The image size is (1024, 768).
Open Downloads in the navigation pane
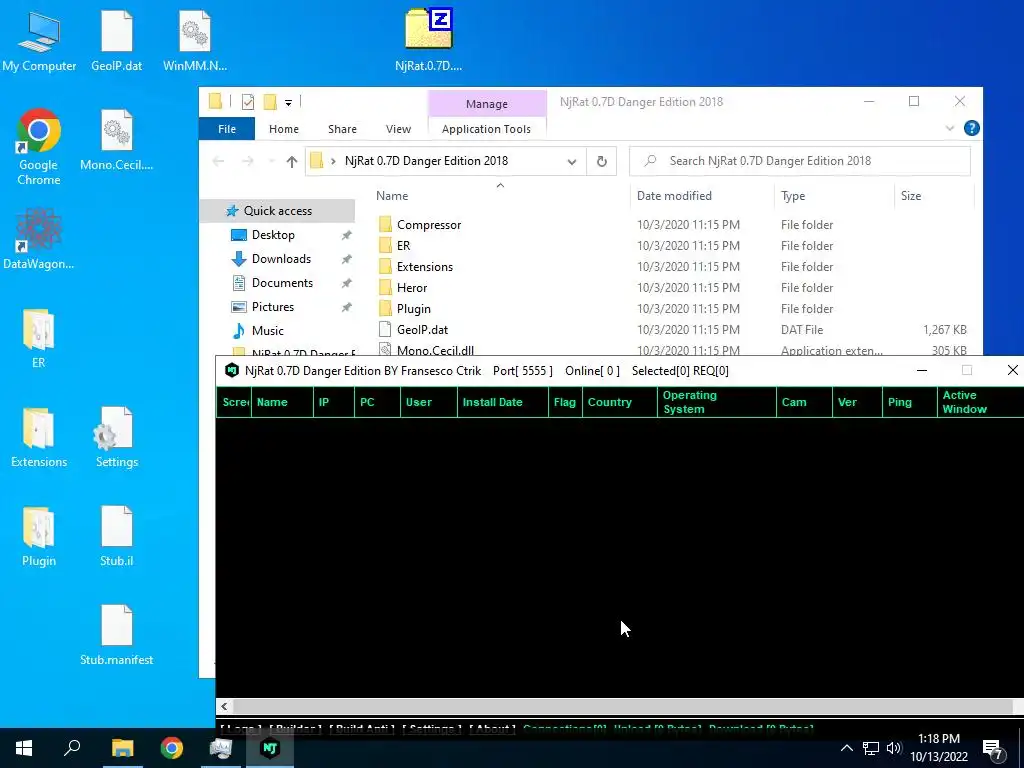[281, 259]
